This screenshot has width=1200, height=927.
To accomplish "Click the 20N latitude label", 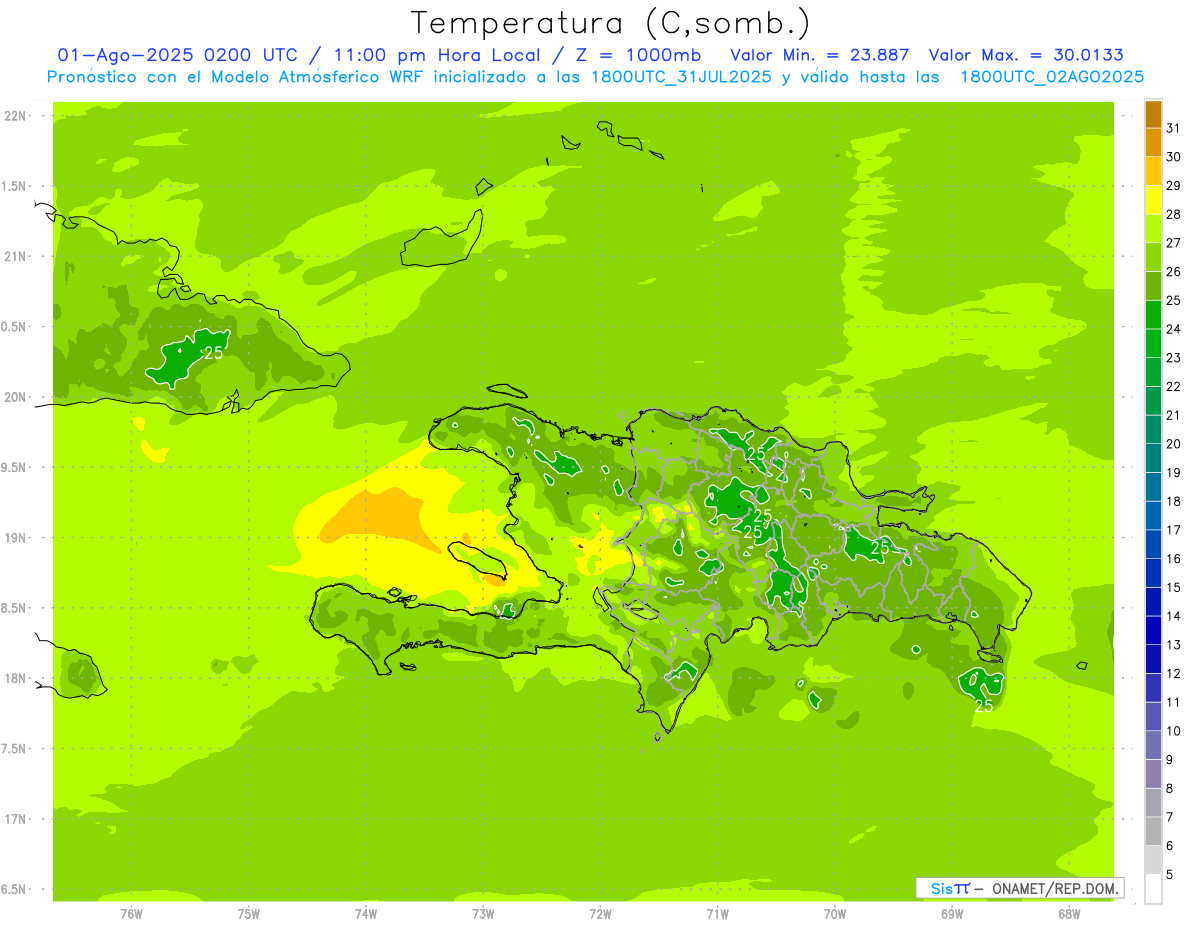I will tap(14, 398).
